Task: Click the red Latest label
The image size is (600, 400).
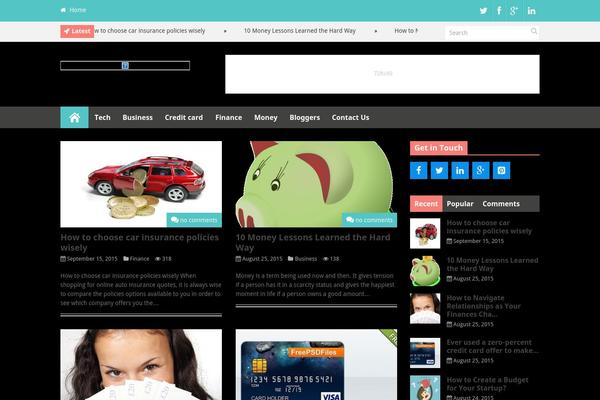Action: tap(77, 31)
